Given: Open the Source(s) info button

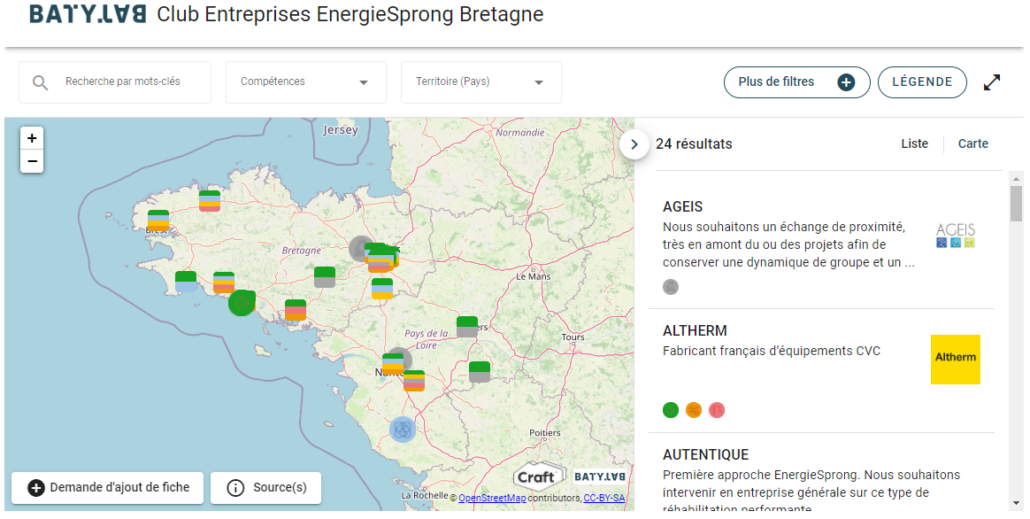Looking at the screenshot, I should click(266, 487).
